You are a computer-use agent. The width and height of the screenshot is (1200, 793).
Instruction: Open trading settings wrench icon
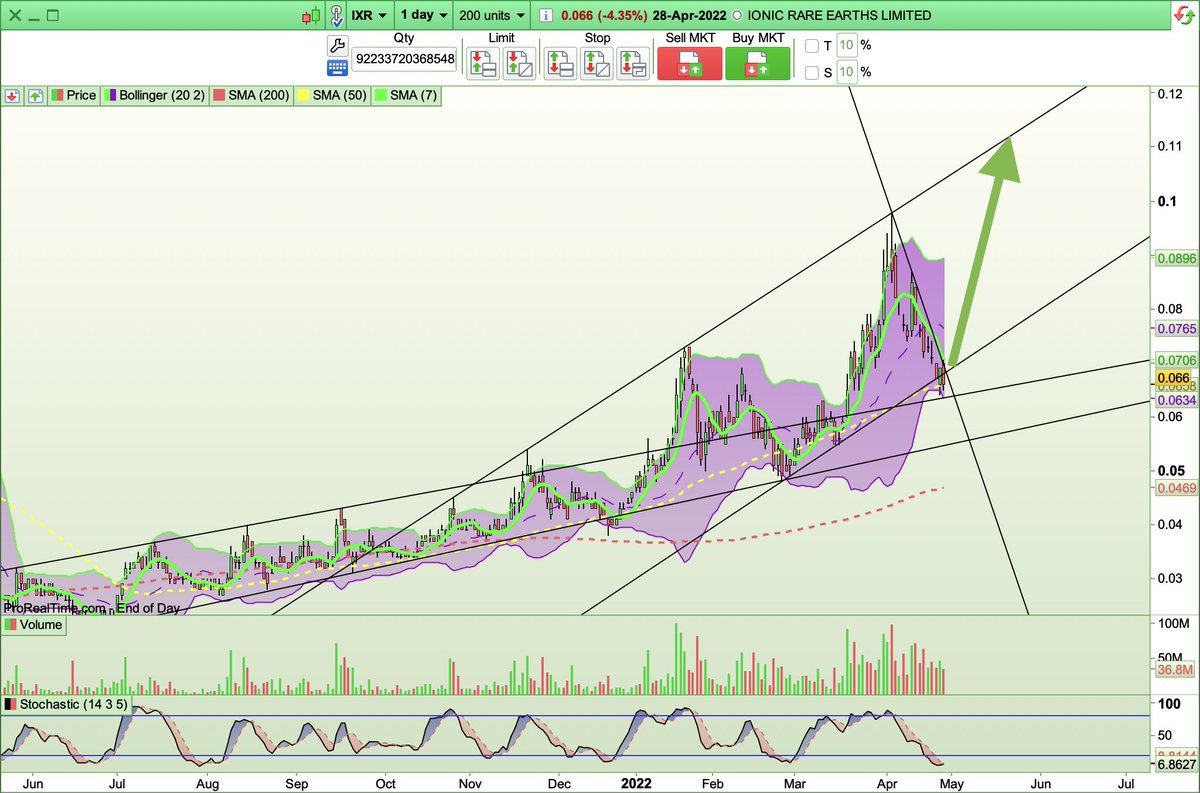(336, 45)
